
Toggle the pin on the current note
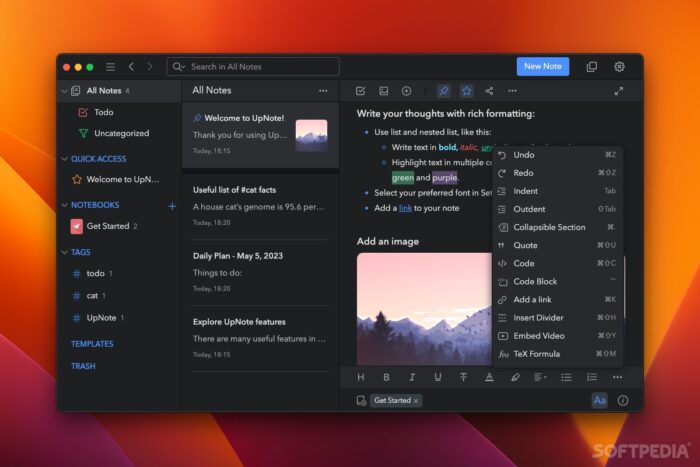point(444,91)
